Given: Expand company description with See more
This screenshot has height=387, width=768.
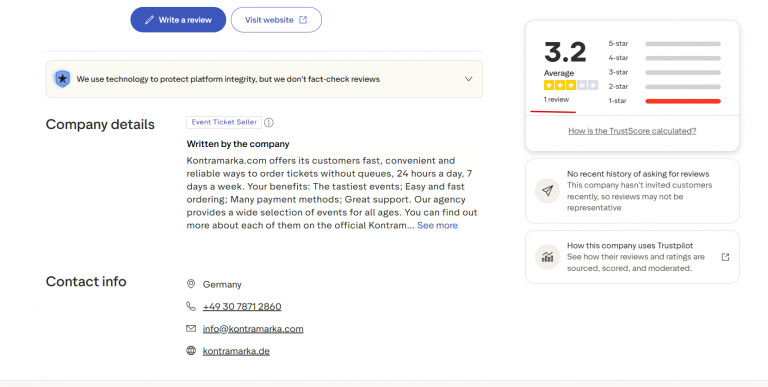Looking at the screenshot, I should tap(437, 225).
